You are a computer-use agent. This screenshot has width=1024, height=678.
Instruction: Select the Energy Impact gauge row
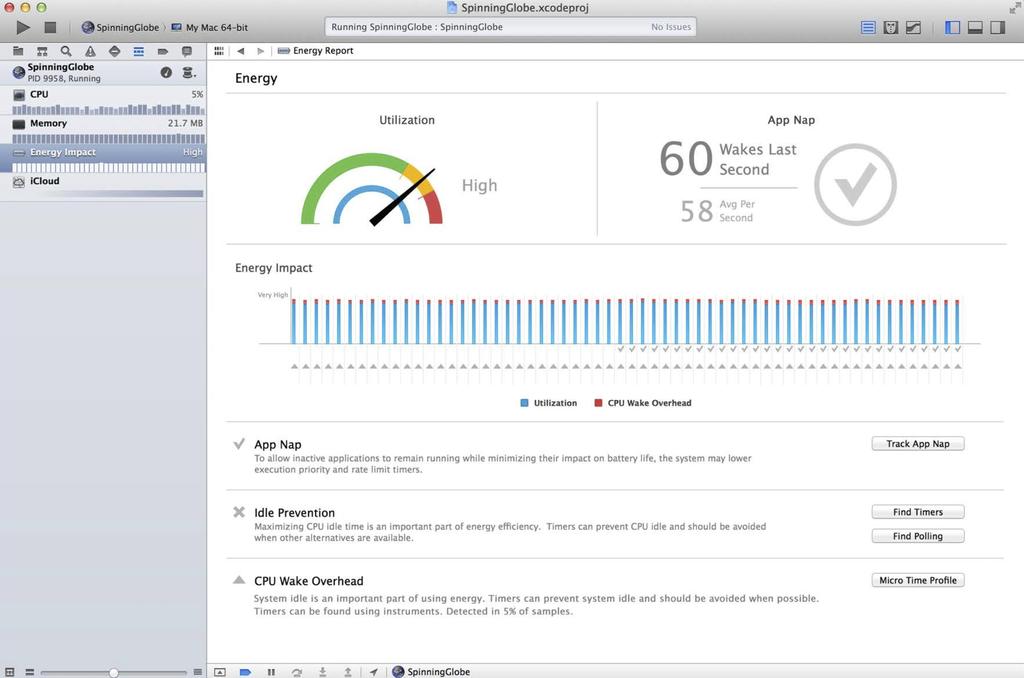click(103, 159)
